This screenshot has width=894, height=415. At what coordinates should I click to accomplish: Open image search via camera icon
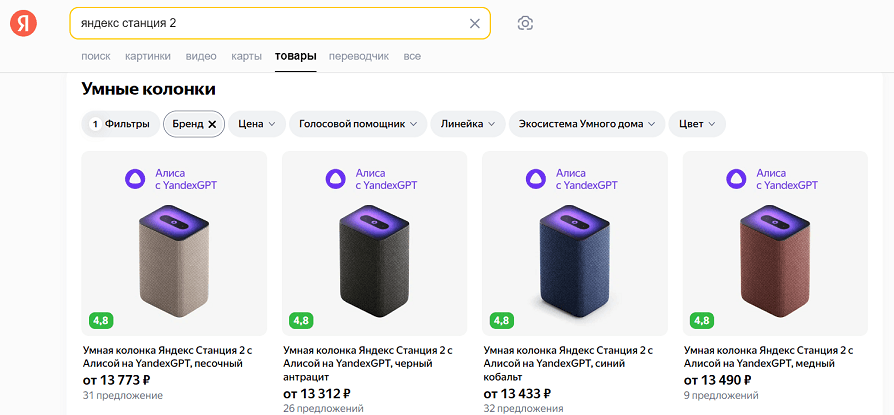coord(525,23)
